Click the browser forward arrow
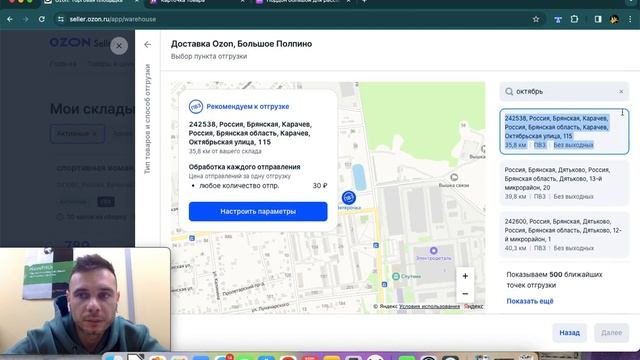This screenshot has height=360, width=640. [x=25, y=19]
